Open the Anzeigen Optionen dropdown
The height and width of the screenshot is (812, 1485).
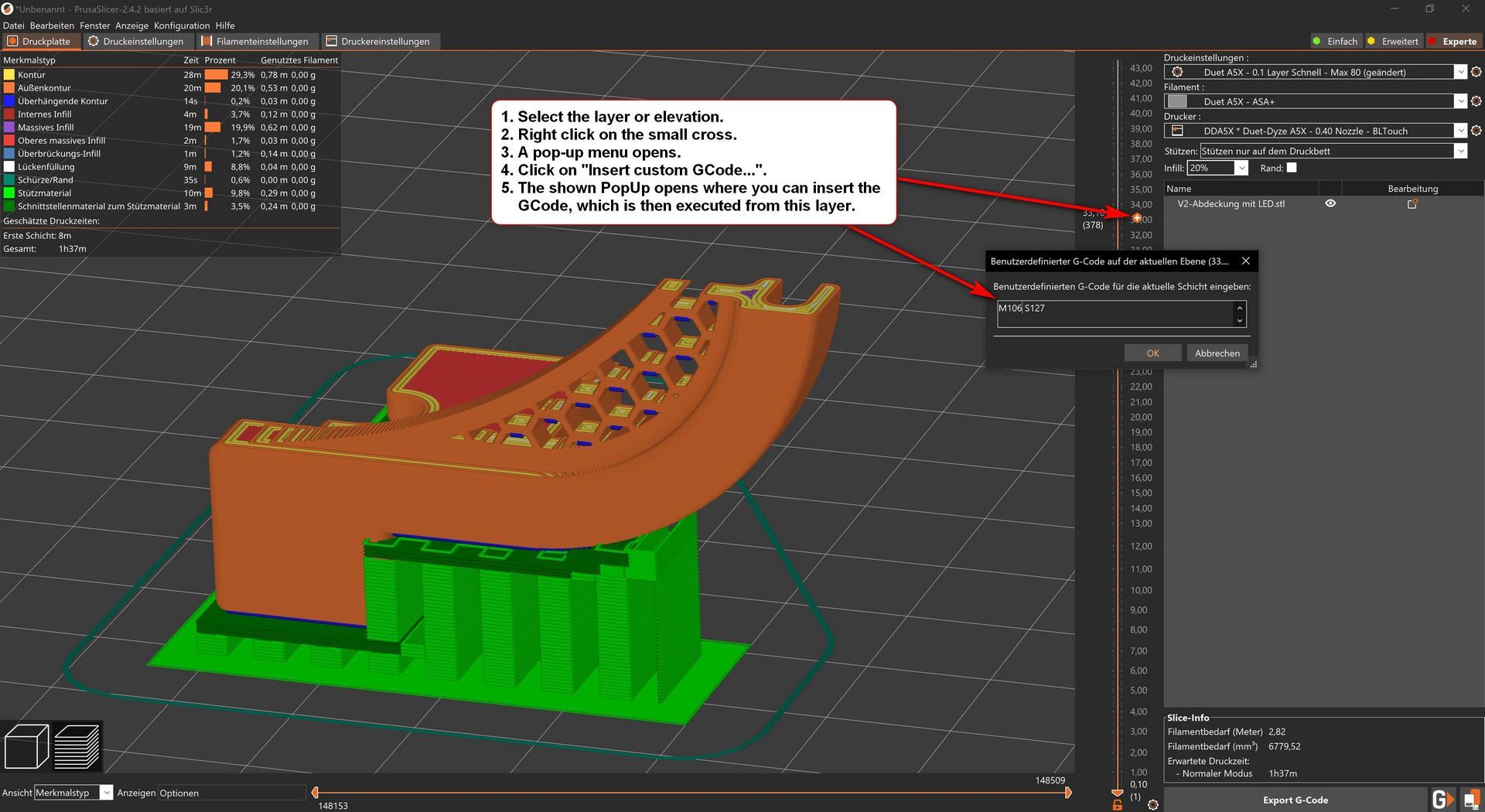(x=232, y=793)
